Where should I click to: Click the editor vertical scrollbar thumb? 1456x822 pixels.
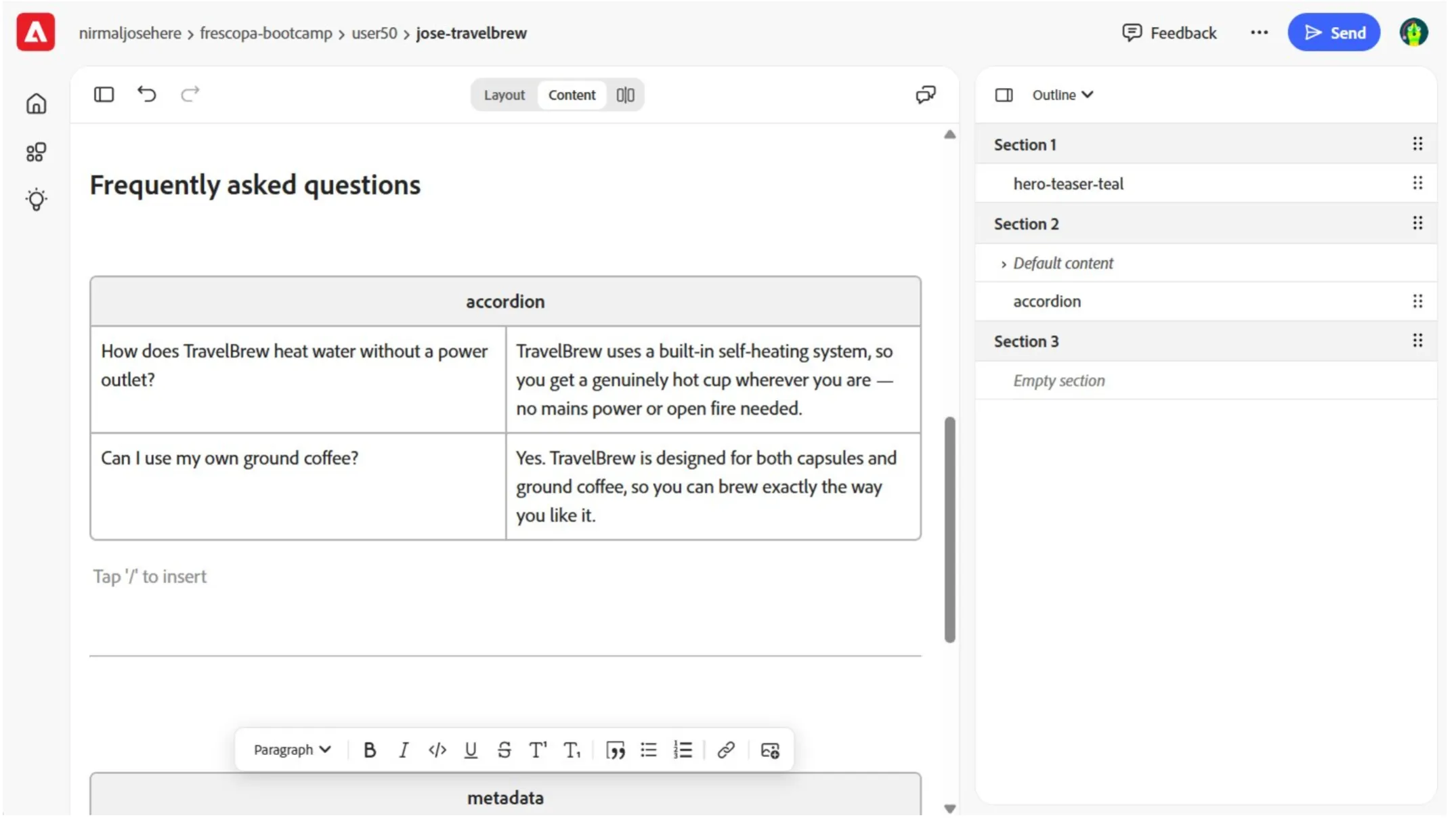click(951, 531)
